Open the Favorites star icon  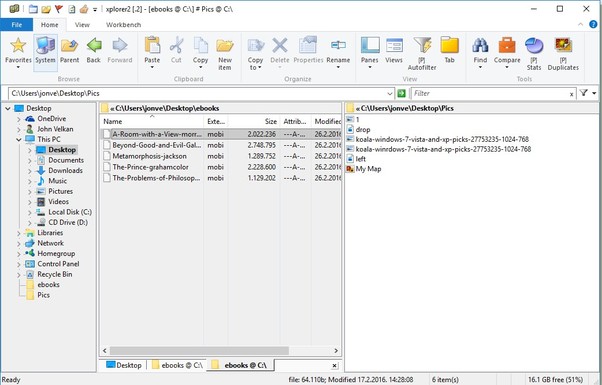coord(18,46)
